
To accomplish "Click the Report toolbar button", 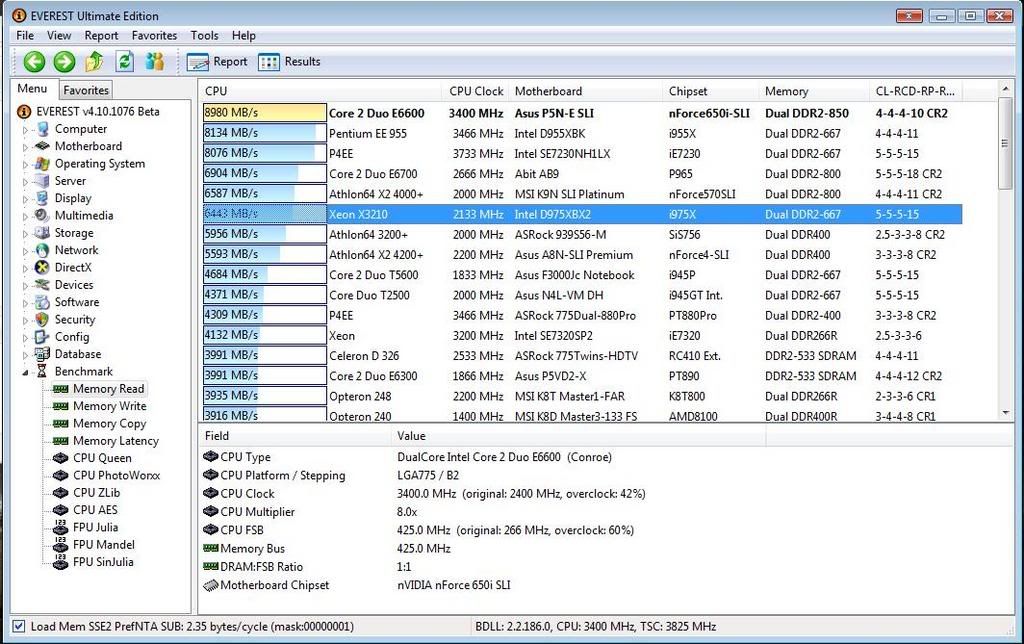I will [216, 61].
